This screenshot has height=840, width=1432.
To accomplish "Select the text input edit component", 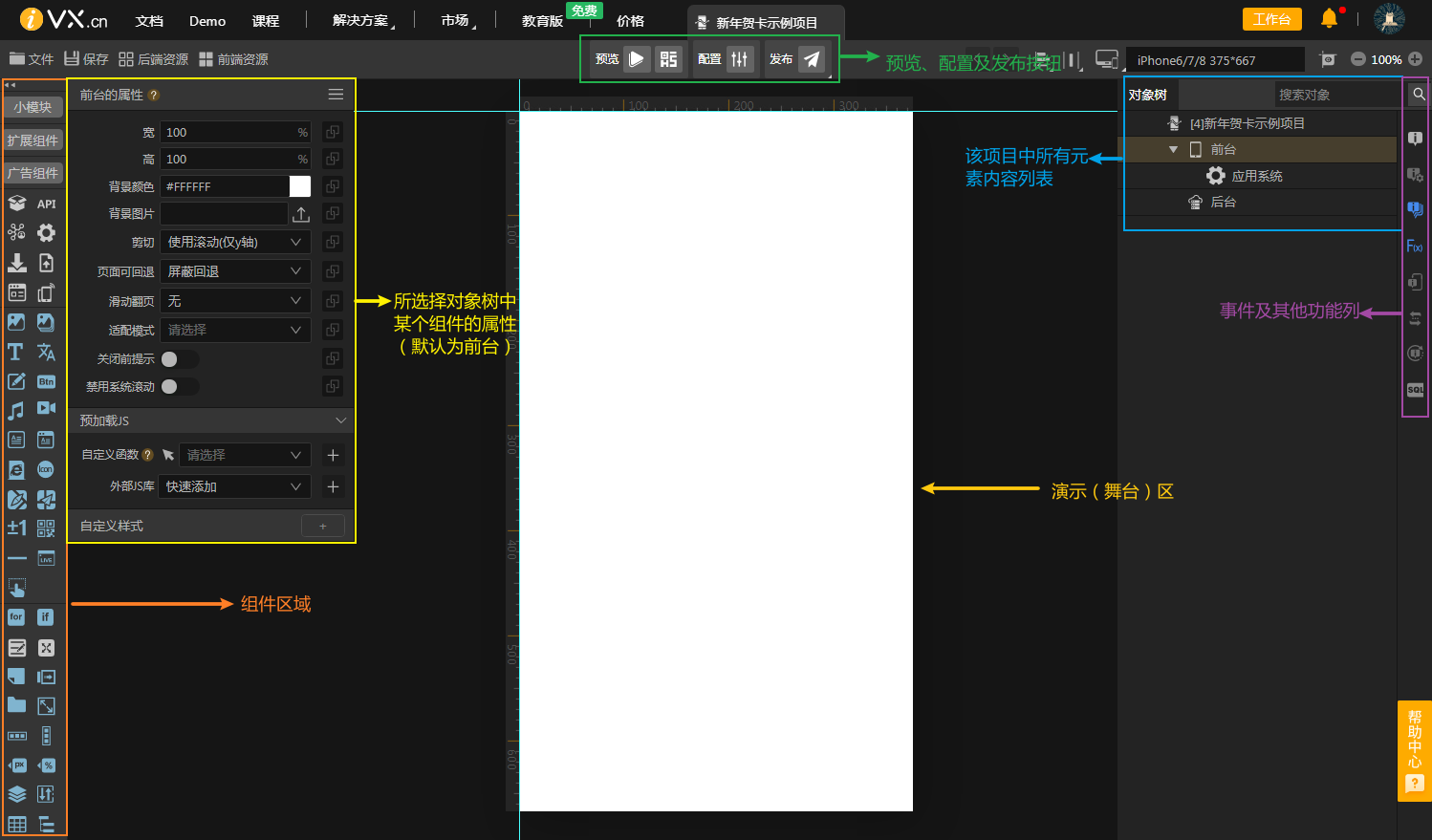I will pos(16,381).
